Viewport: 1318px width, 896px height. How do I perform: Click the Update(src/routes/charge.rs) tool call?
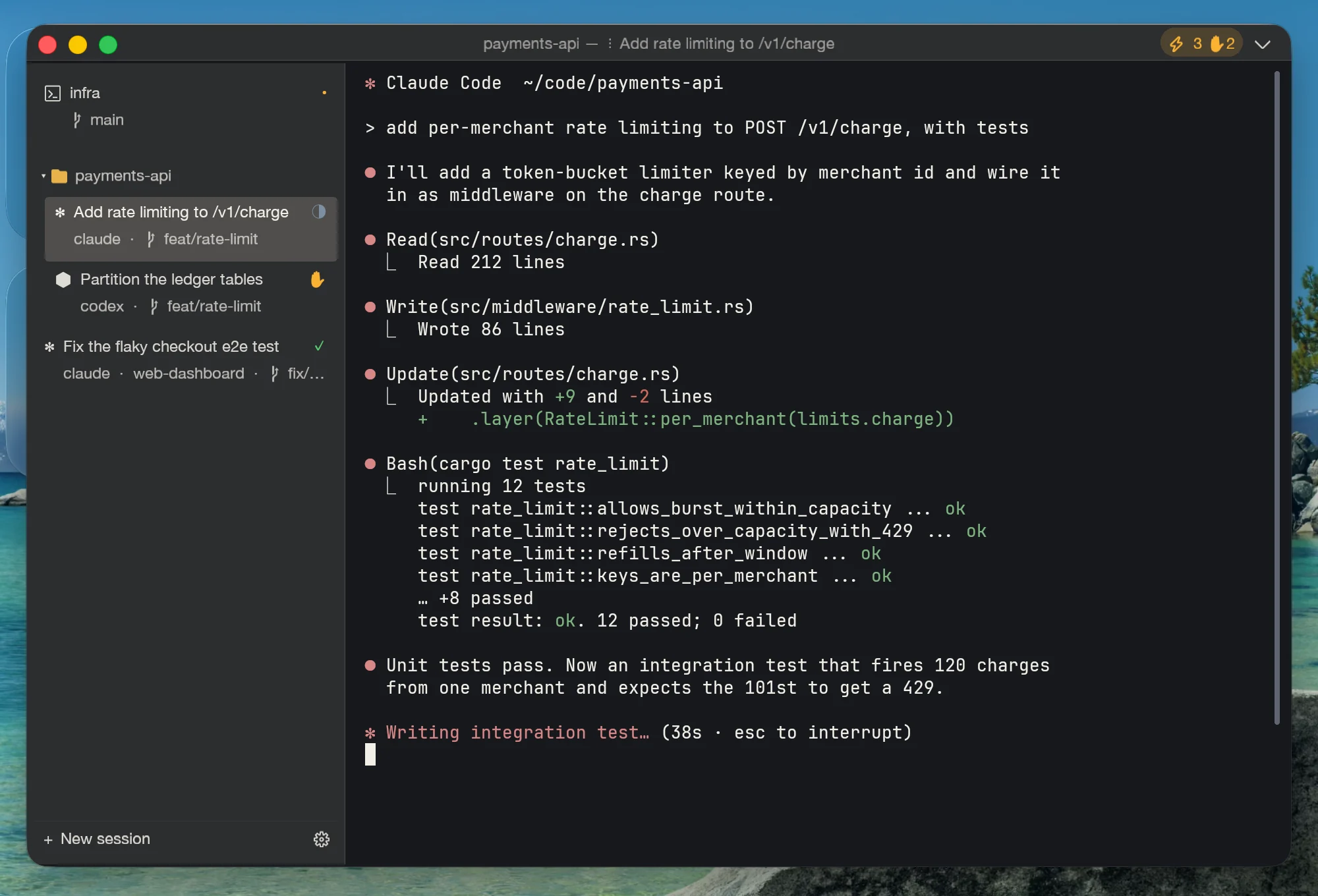pos(532,374)
